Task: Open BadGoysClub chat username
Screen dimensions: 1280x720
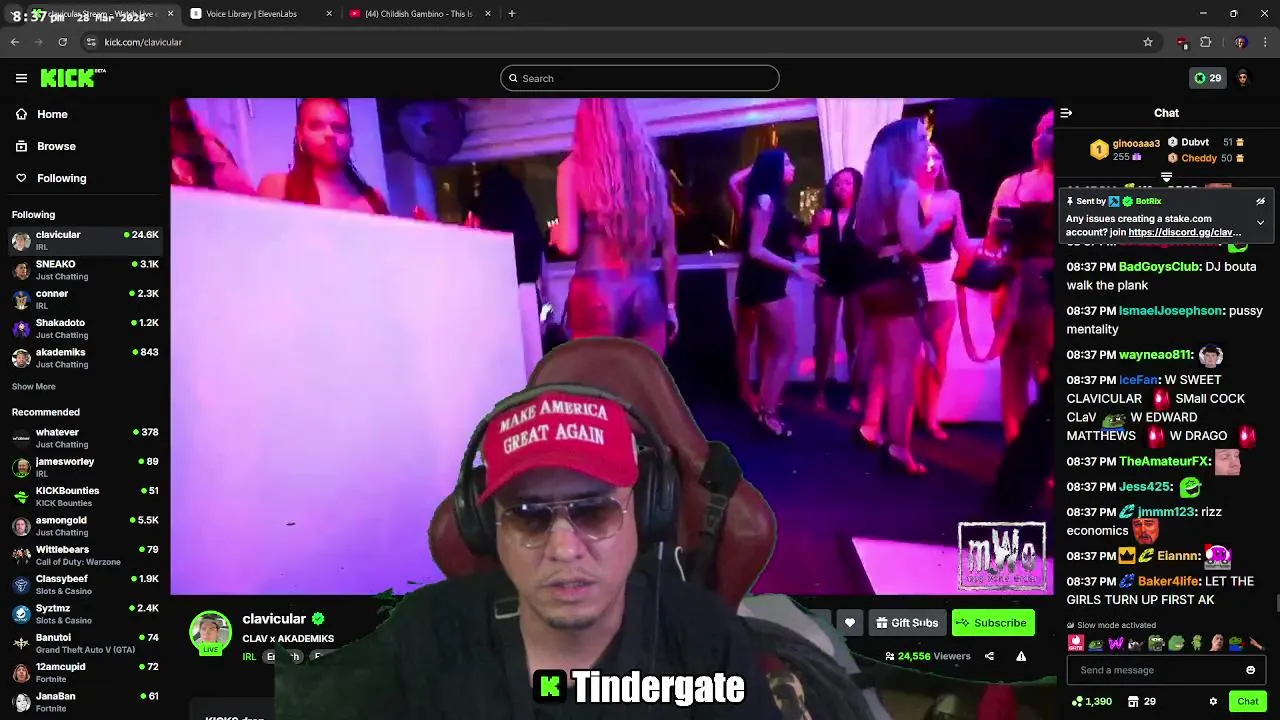Action: tap(1158, 267)
